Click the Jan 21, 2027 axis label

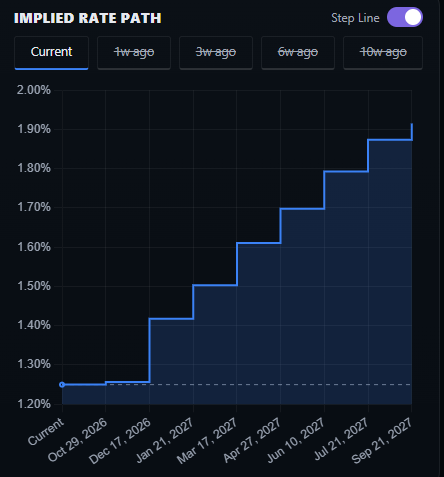pos(165,440)
